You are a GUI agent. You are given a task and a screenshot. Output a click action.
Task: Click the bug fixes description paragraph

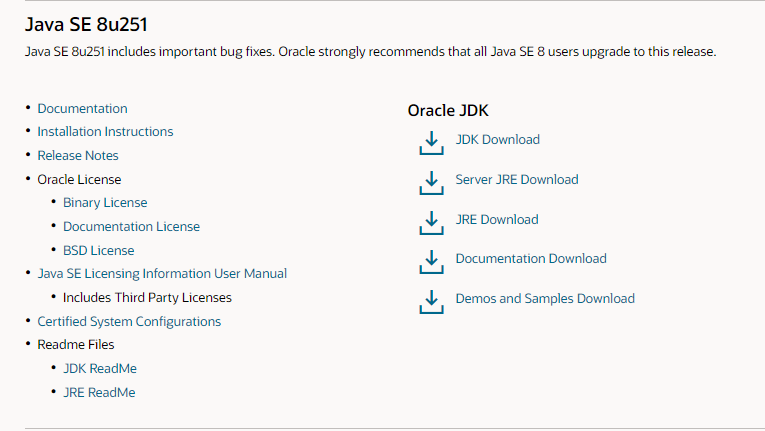[x=371, y=52]
